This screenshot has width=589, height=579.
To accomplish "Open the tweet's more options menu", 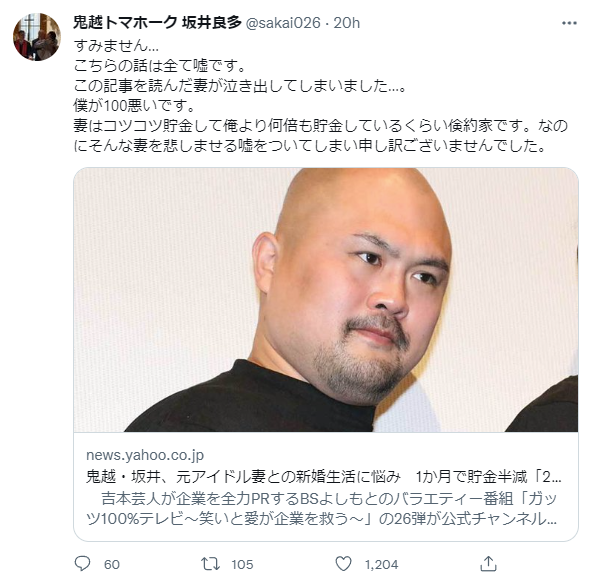I will pyautogui.click(x=569, y=23).
